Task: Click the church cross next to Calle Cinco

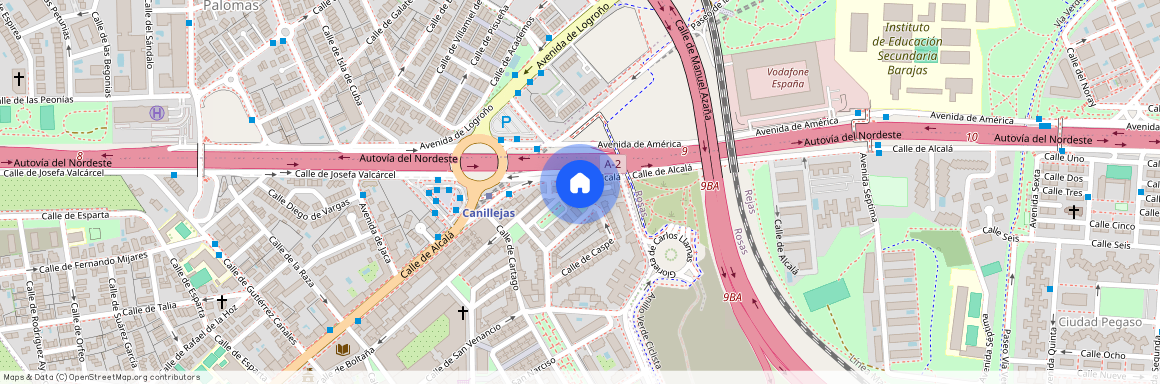Action: [1073, 212]
